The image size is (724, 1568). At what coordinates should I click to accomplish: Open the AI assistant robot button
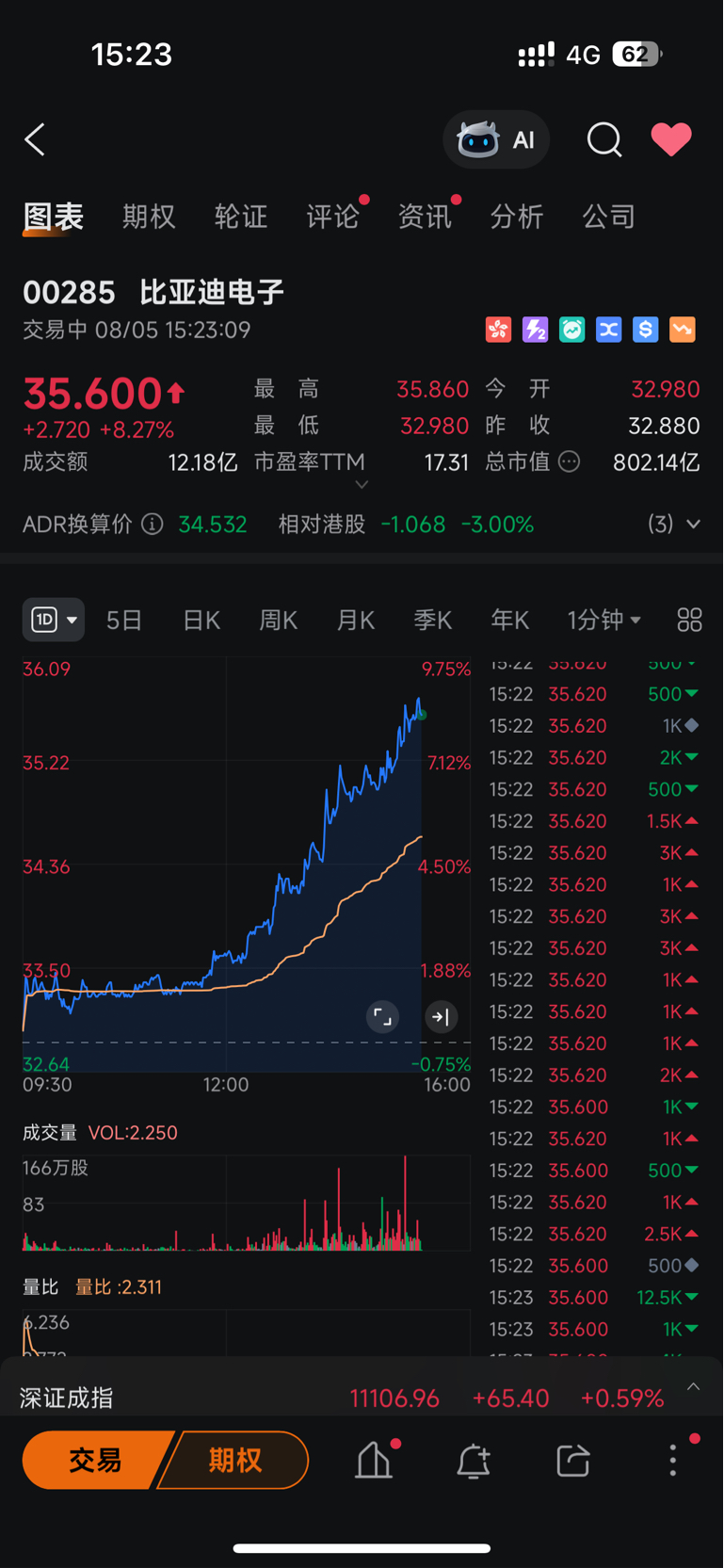click(x=496, y=140)
